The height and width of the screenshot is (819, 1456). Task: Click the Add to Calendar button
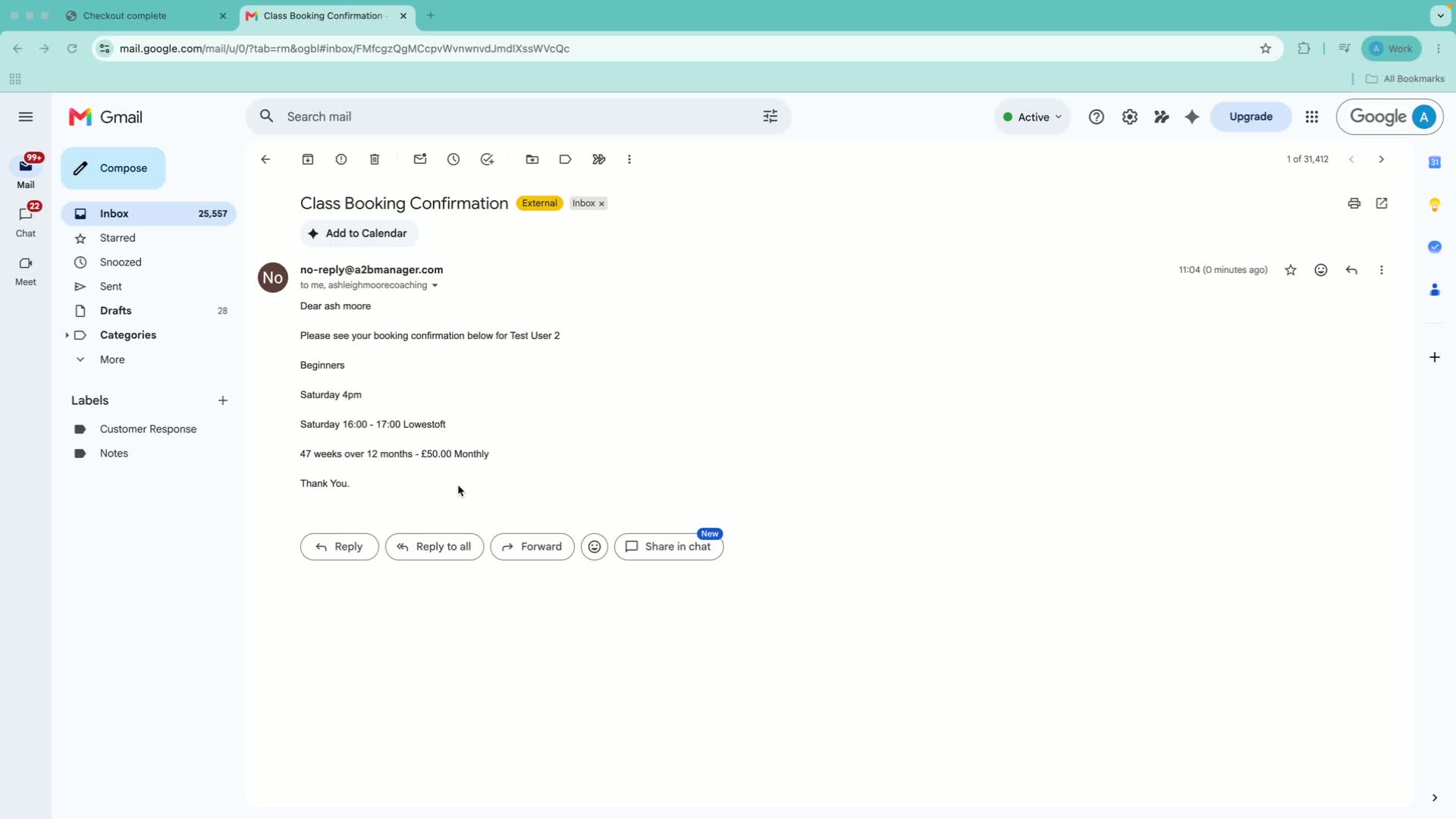click(x=359, y=234)
